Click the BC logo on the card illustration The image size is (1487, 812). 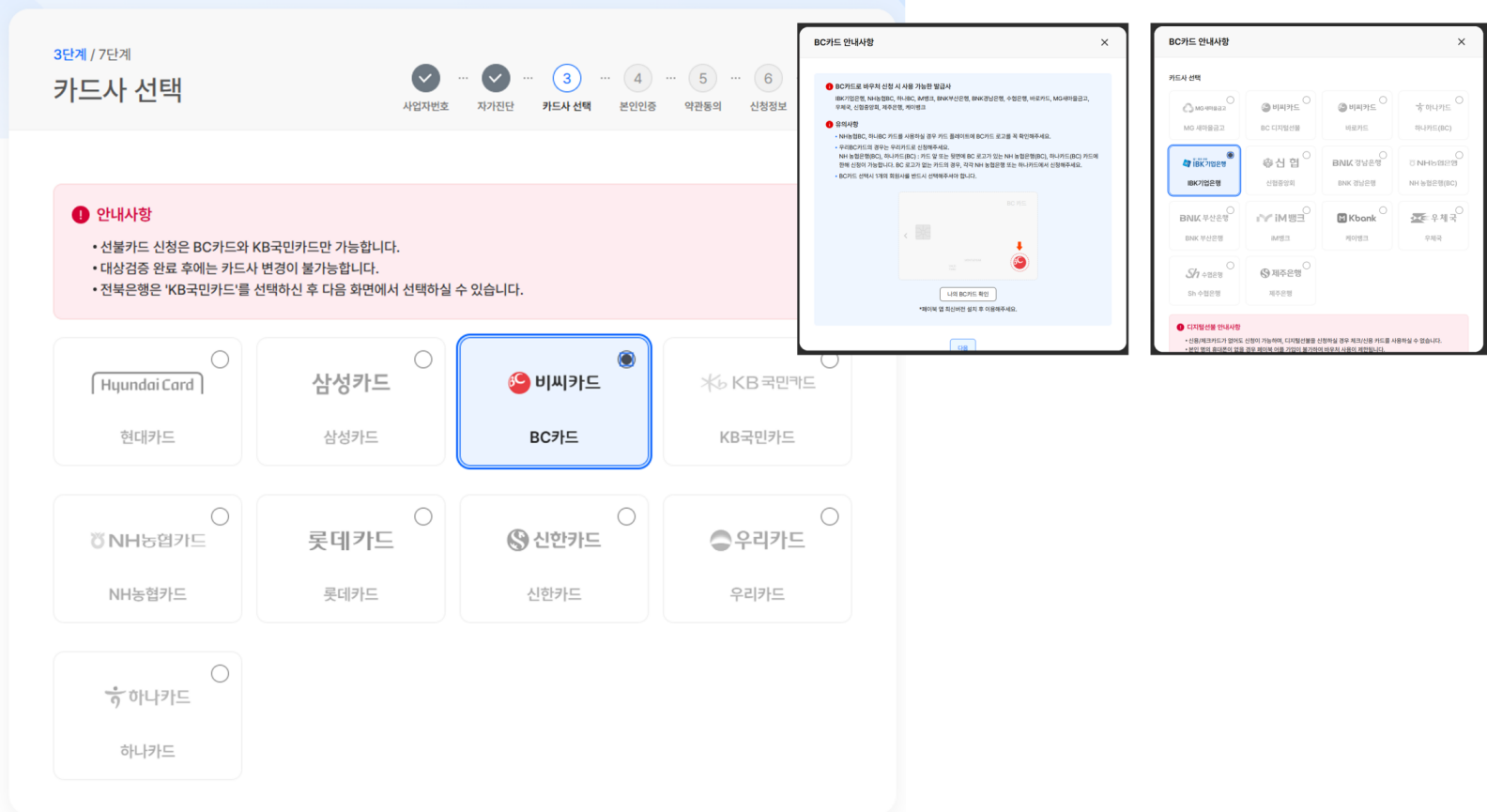pos(1019,263)
